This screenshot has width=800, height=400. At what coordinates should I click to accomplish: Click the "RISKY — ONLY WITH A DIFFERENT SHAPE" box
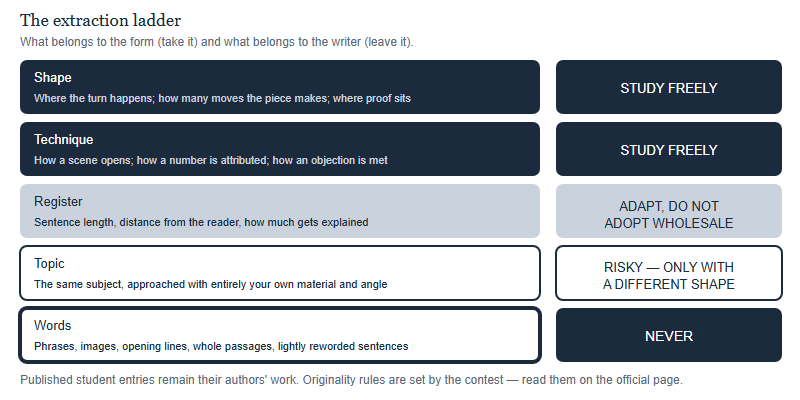coord(668,273)
